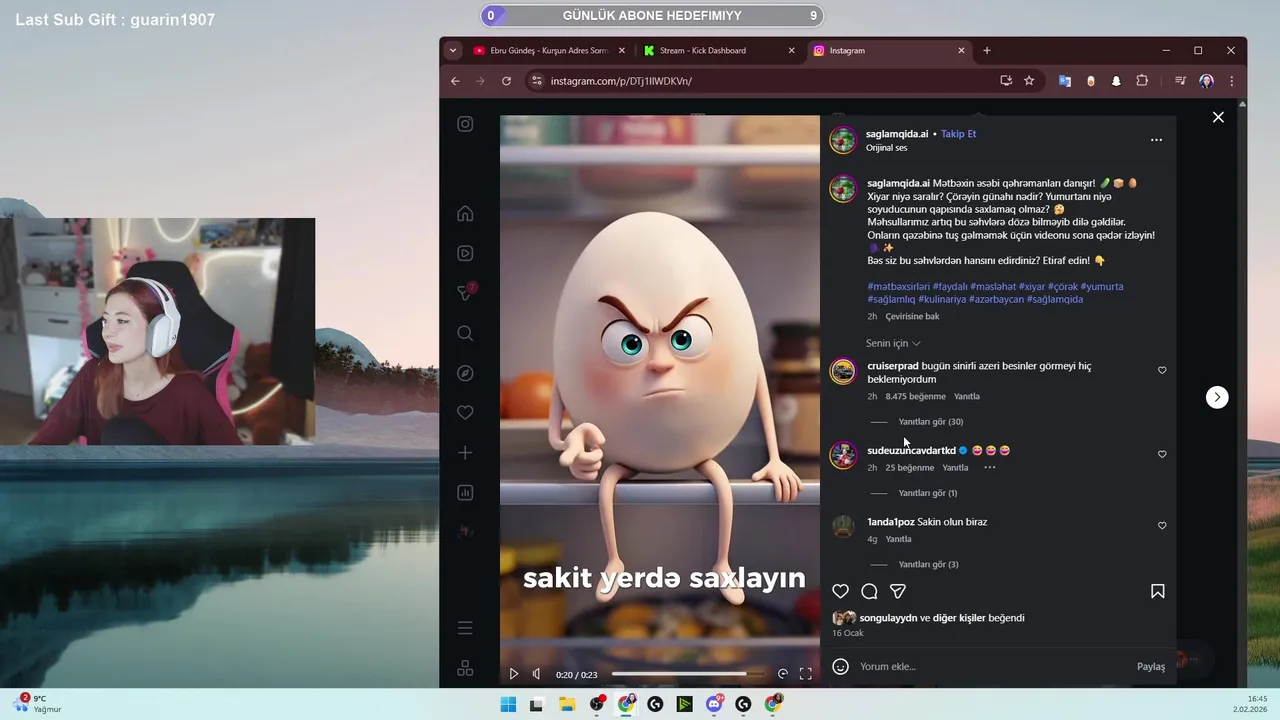This screenshot has width=1280, height=720.
Task: Open File Explorer from taskbar
Action: click(x=566, y=704)
